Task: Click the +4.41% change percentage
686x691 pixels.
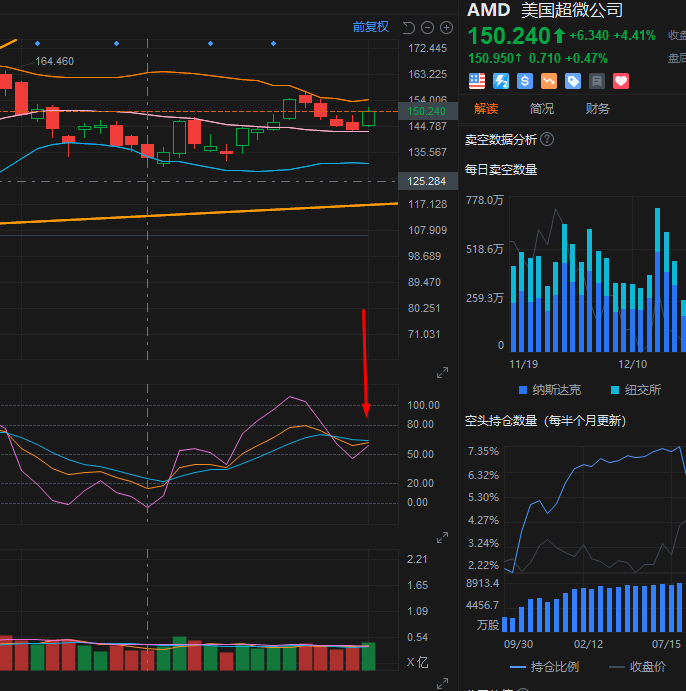Action: click(634, 35)
